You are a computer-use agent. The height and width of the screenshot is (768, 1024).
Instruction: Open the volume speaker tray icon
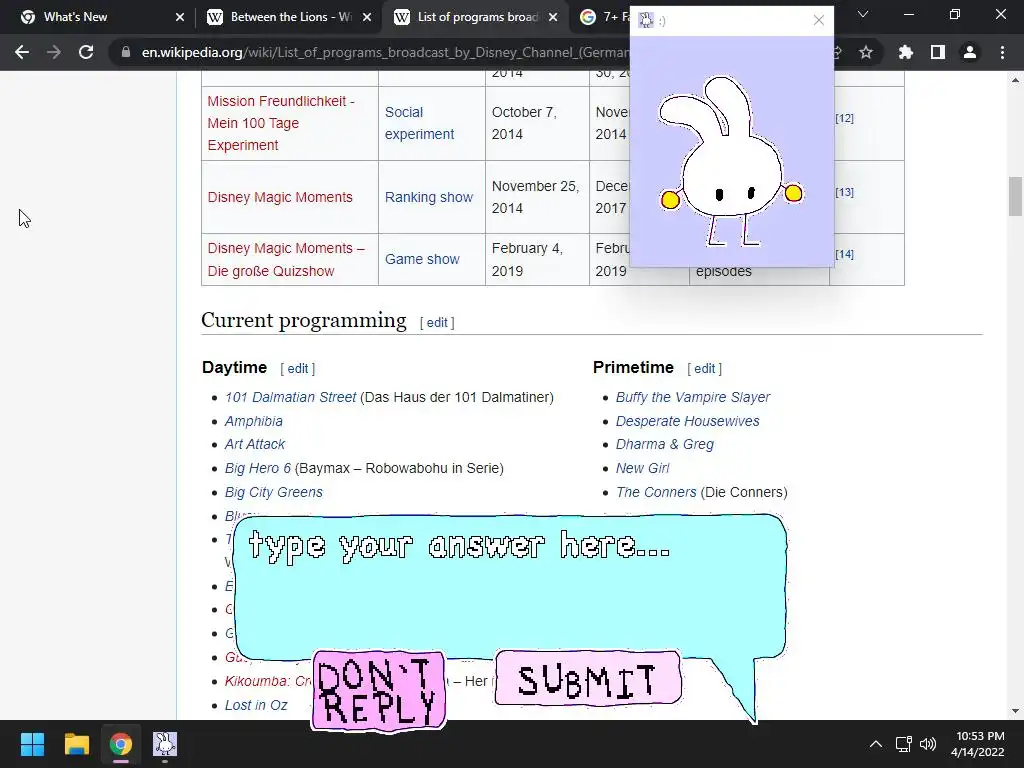[927, 744]
